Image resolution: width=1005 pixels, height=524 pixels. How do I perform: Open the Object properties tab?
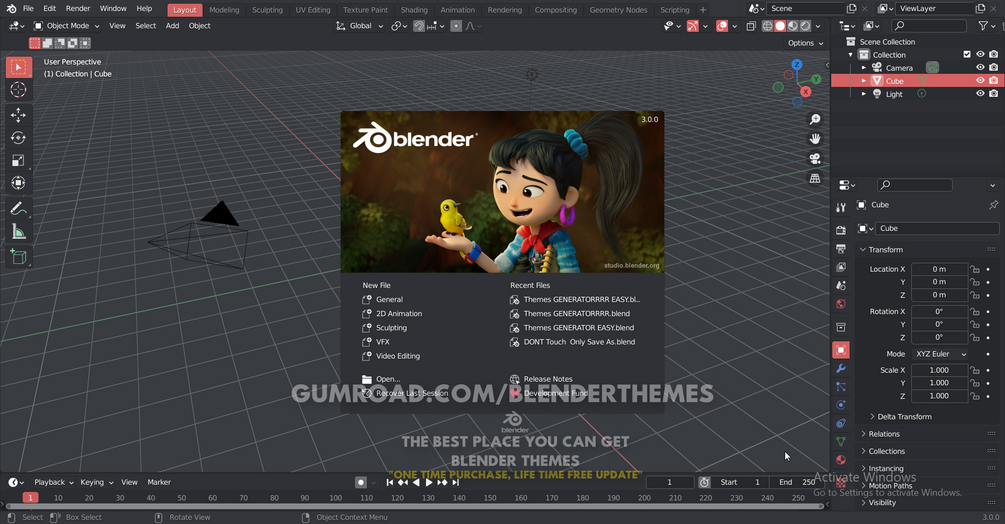(841, 350)
